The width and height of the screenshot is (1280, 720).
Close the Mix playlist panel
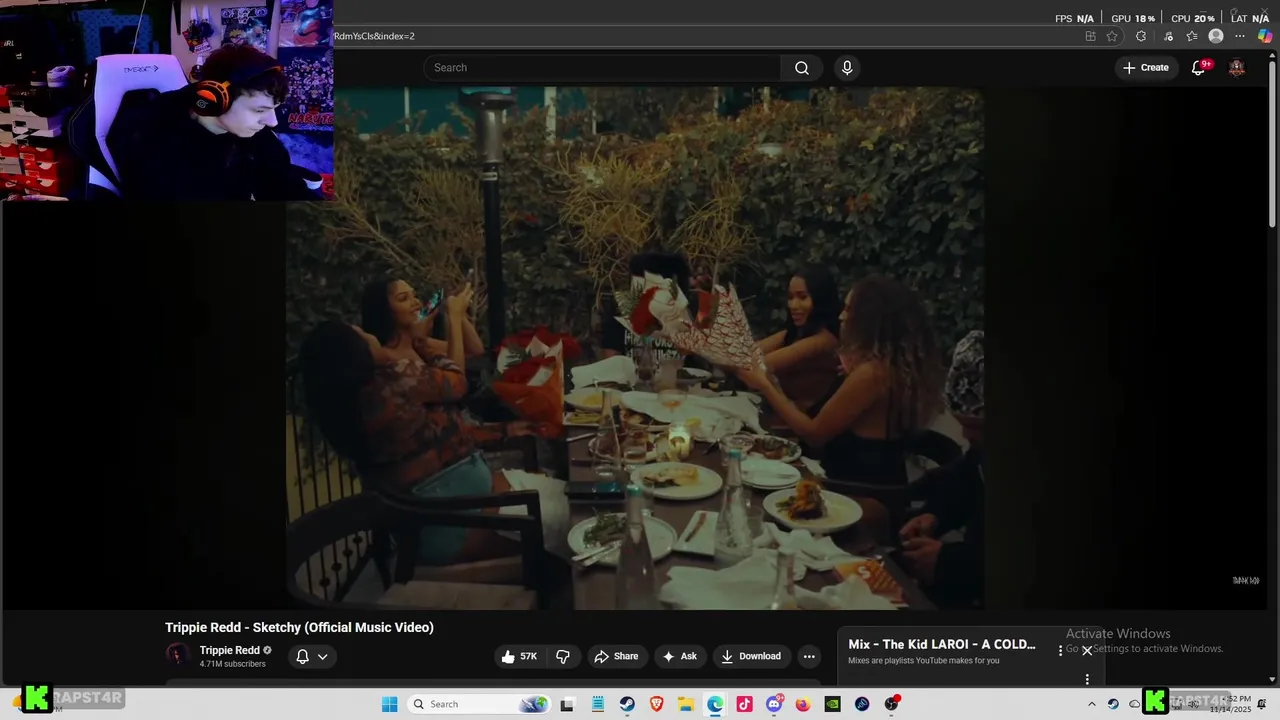click(1087, 650)
